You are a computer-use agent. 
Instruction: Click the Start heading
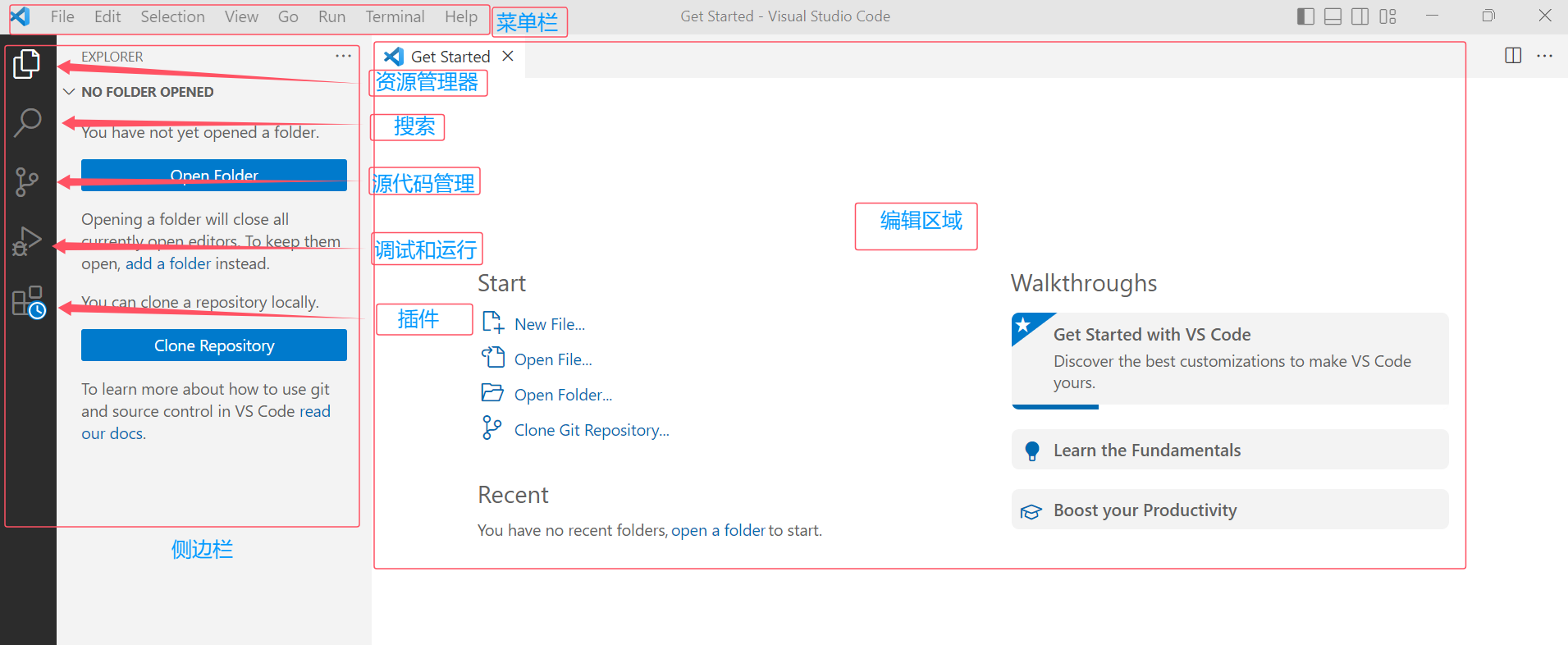(x=501, y=283)
